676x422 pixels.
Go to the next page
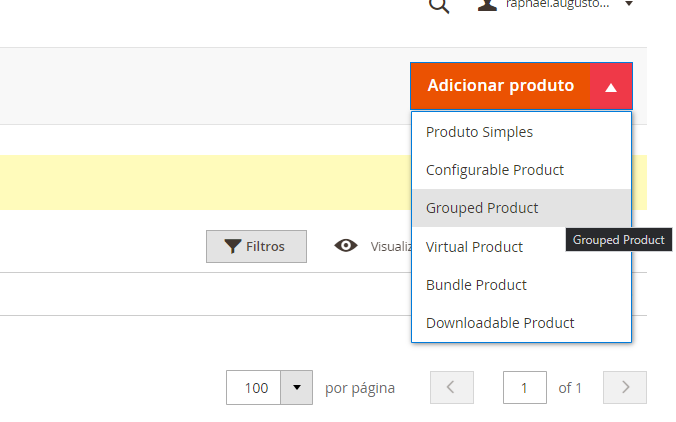pyautogui.click(x=626, y=387)
